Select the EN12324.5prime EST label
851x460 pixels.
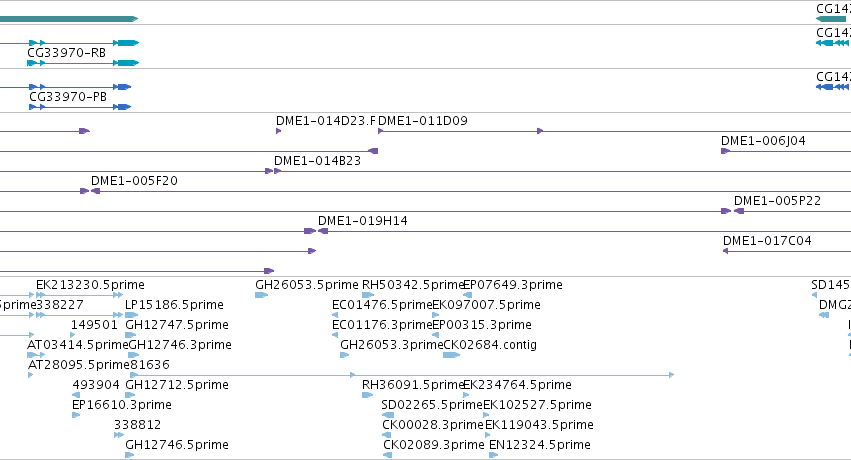(539, 445)
